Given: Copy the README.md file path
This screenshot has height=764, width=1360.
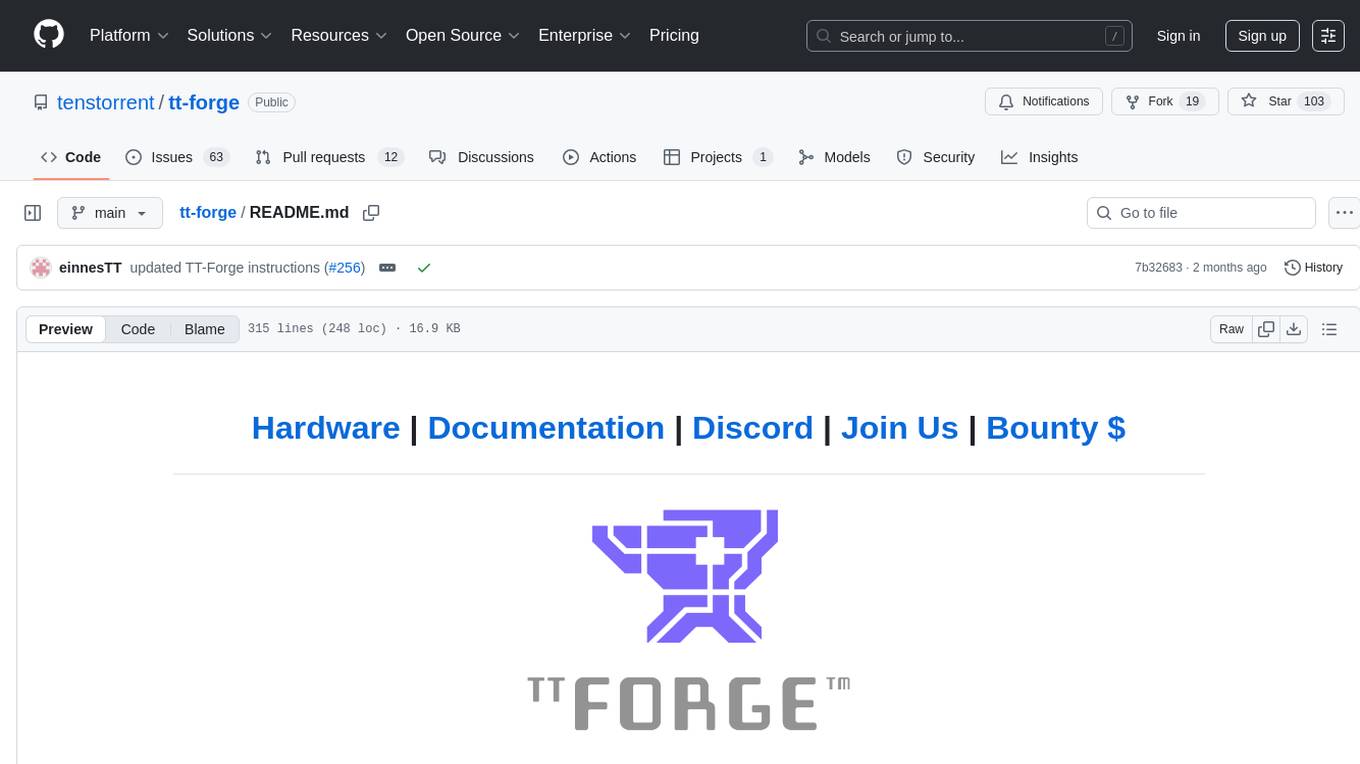Looking at the screenshot, I should click(x=371, y=213).
